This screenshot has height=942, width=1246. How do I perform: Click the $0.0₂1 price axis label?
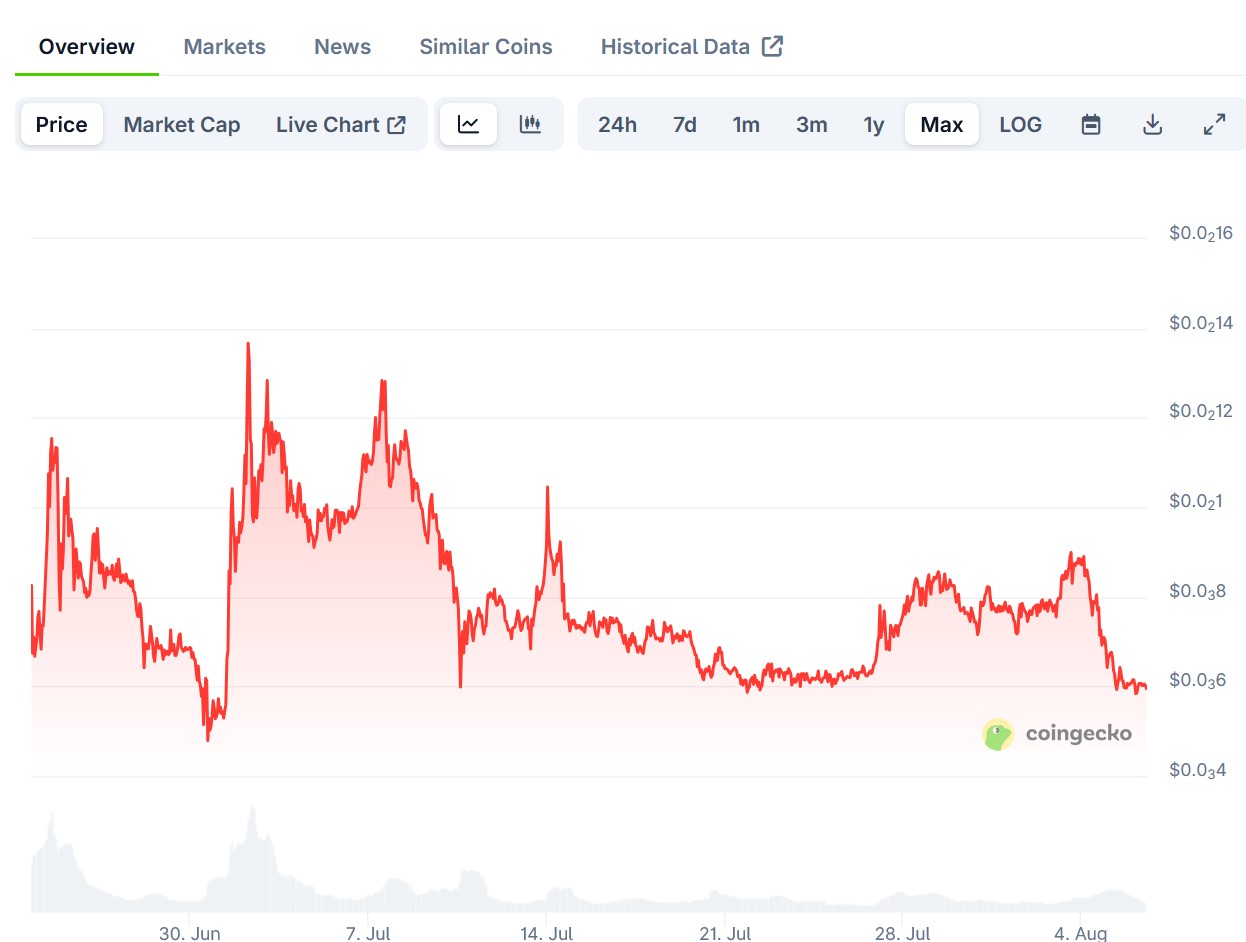1196,502
